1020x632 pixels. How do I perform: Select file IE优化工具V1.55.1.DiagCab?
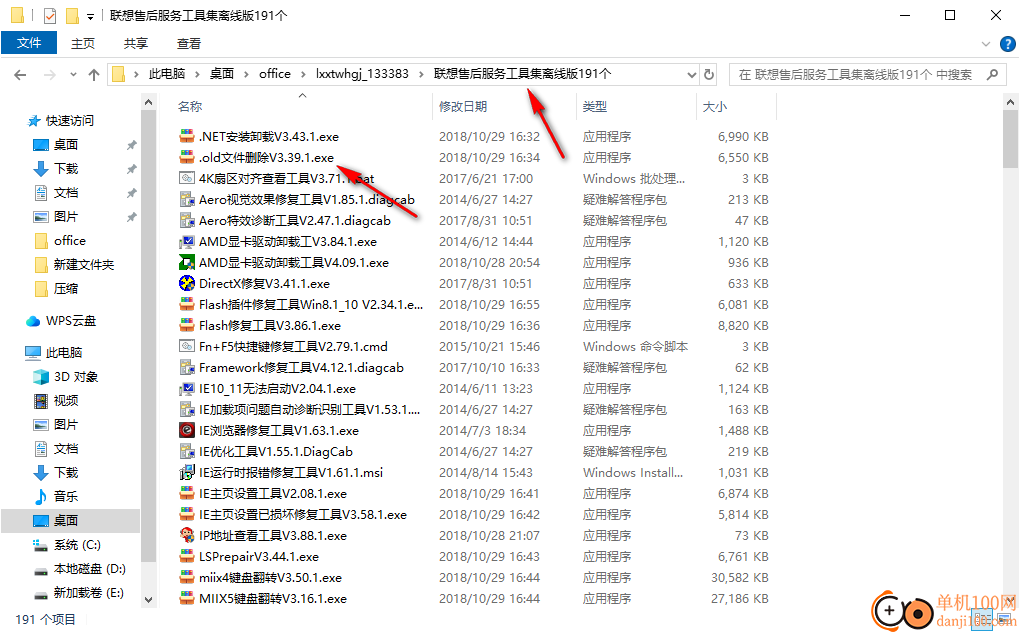coord(276,452)
